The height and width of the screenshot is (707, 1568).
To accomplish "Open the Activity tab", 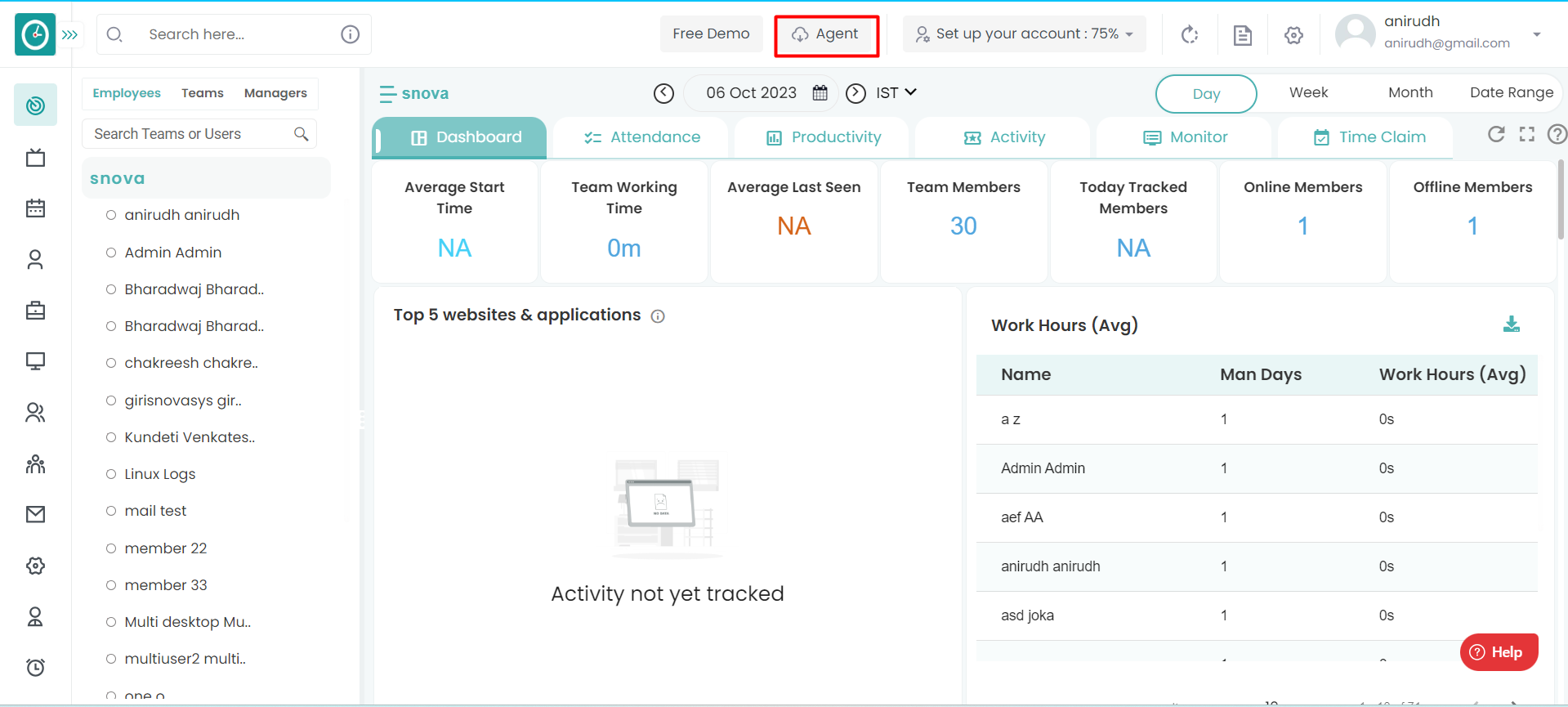I will (x=1003, y=137).
